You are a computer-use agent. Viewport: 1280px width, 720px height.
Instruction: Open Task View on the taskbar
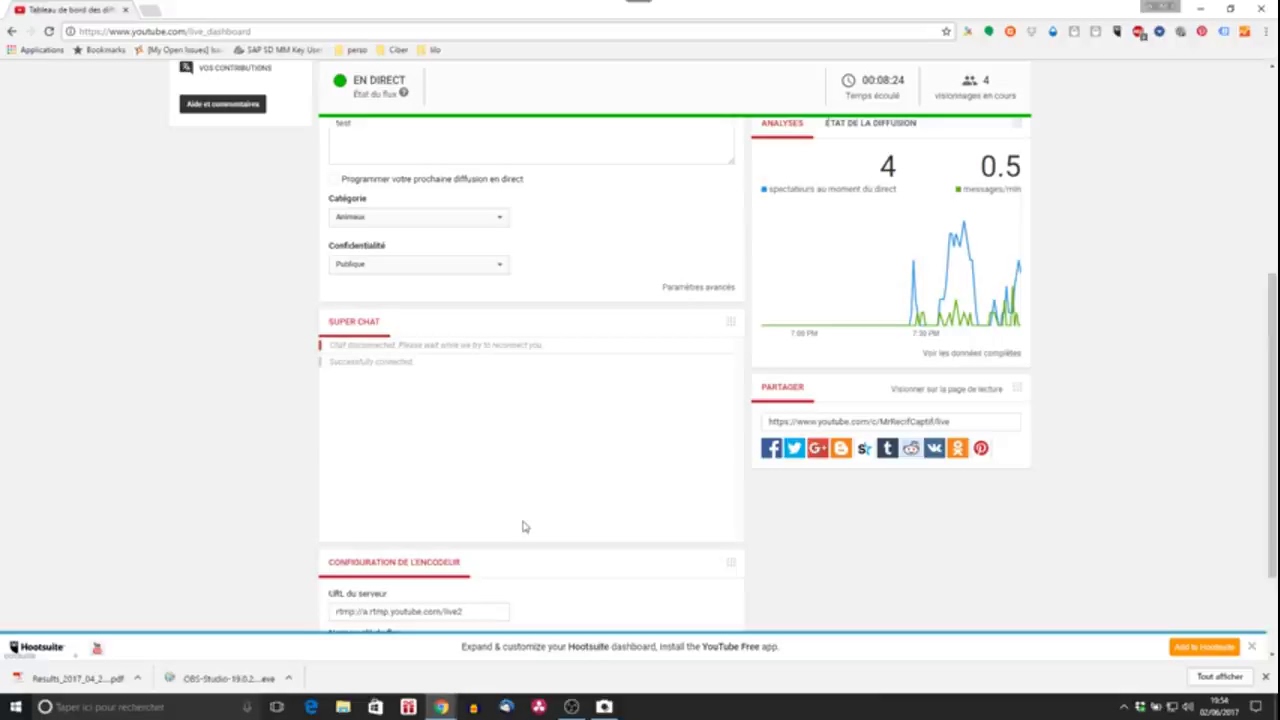click(277, 707)
